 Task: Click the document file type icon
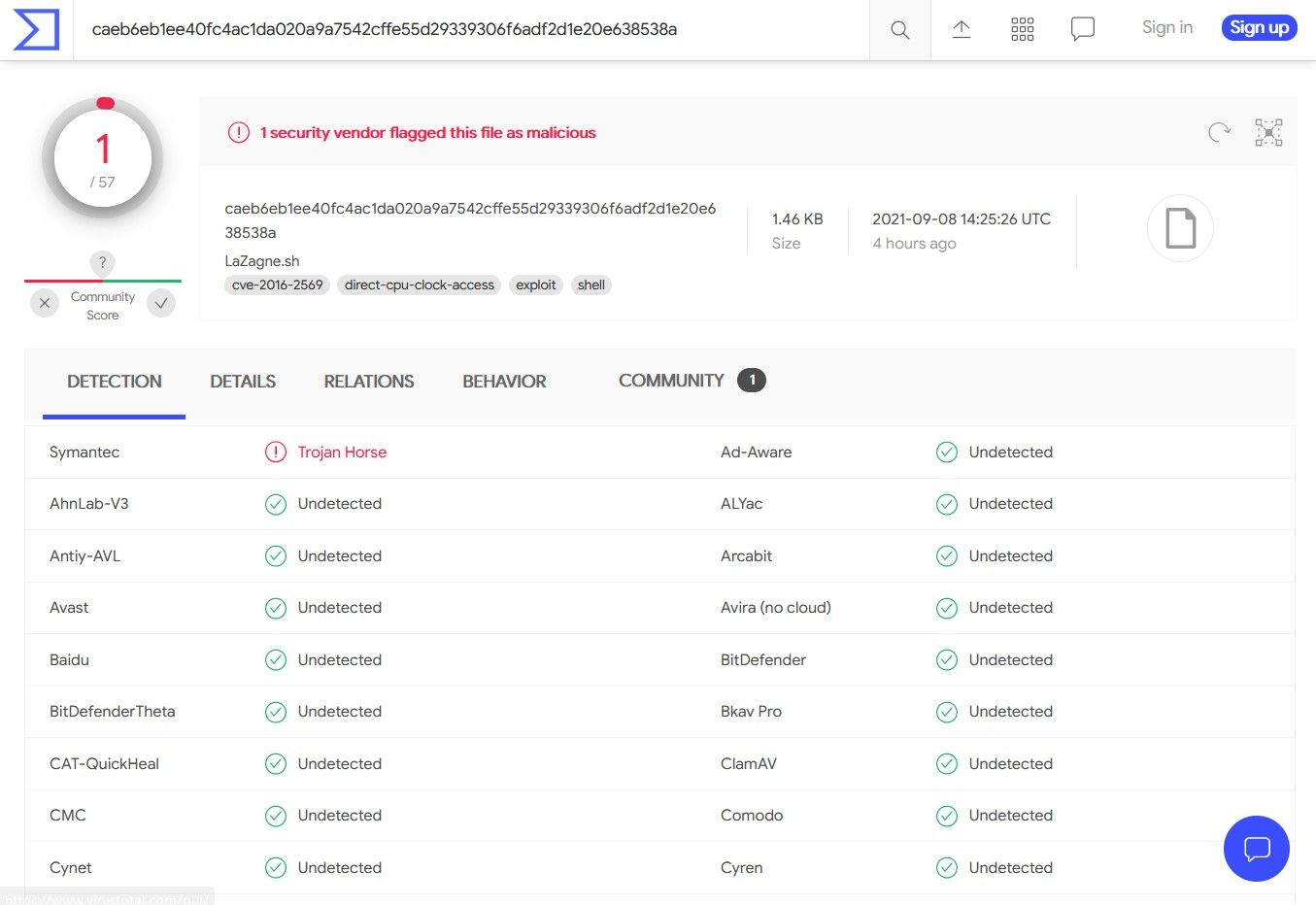tap(1179, 228)
